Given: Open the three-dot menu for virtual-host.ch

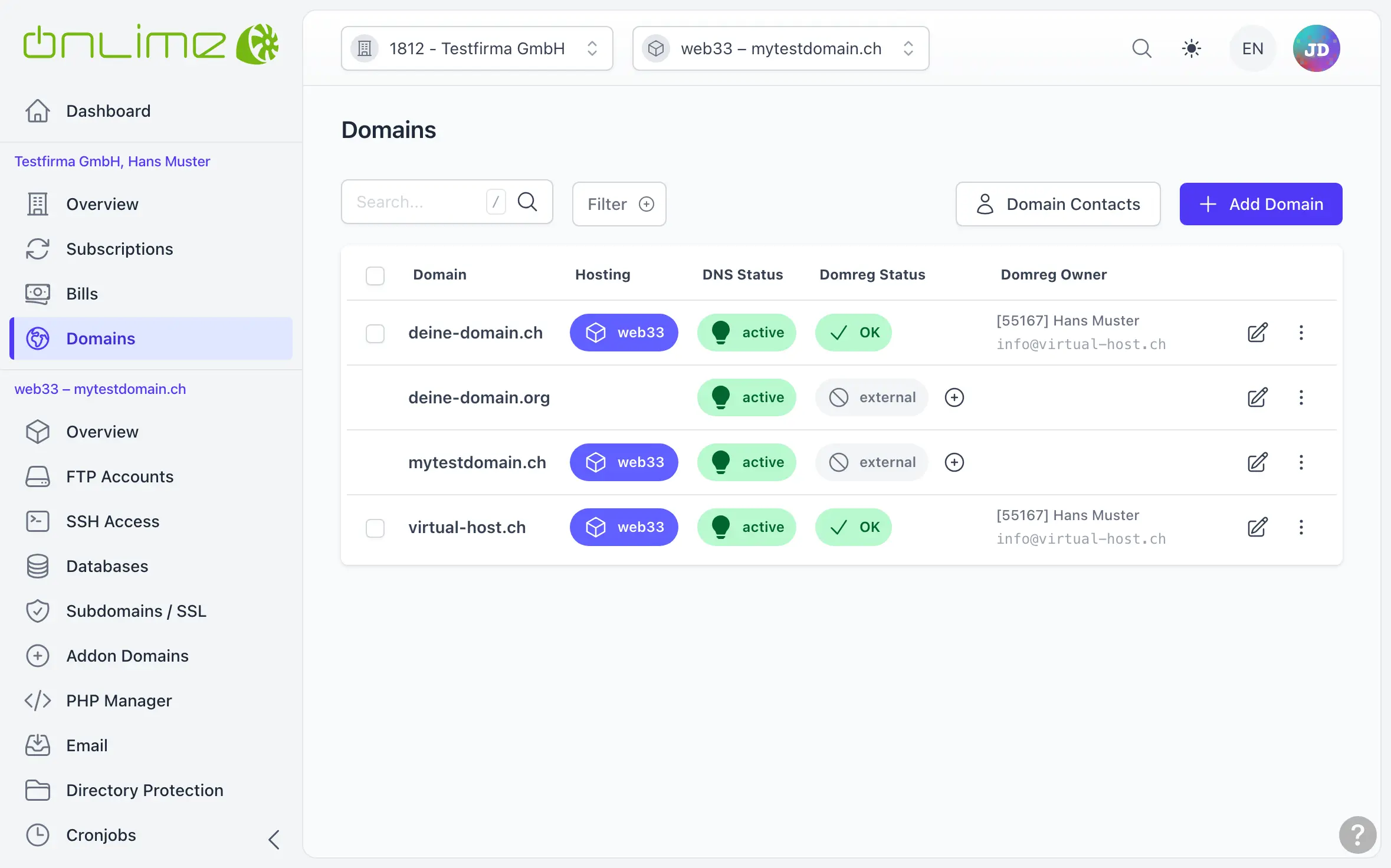Looking at the screenshot, I should pyautogui.click(x=1301, y=527).
